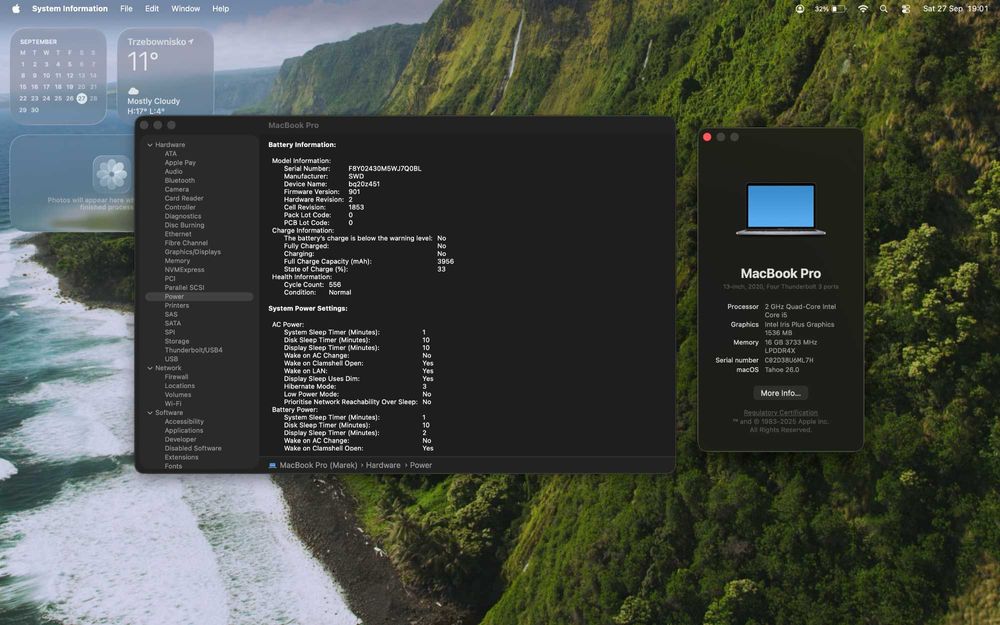Select Thunderbolt/USB4 in the sidebar
The width and height of the screenshot is (1000, 625).
[x=193, y=350]
